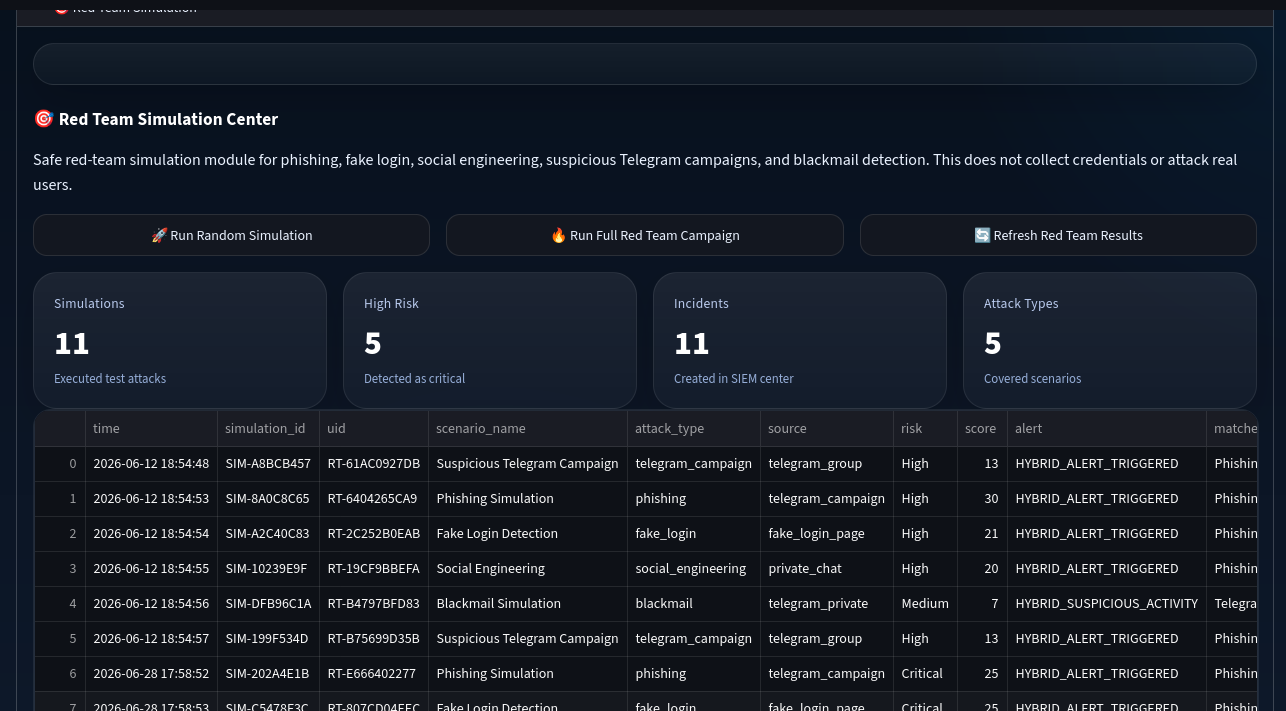Select cell SIM-A8BCB457 in the table
Screen dimensions: 1286x711
click(268, 464)
